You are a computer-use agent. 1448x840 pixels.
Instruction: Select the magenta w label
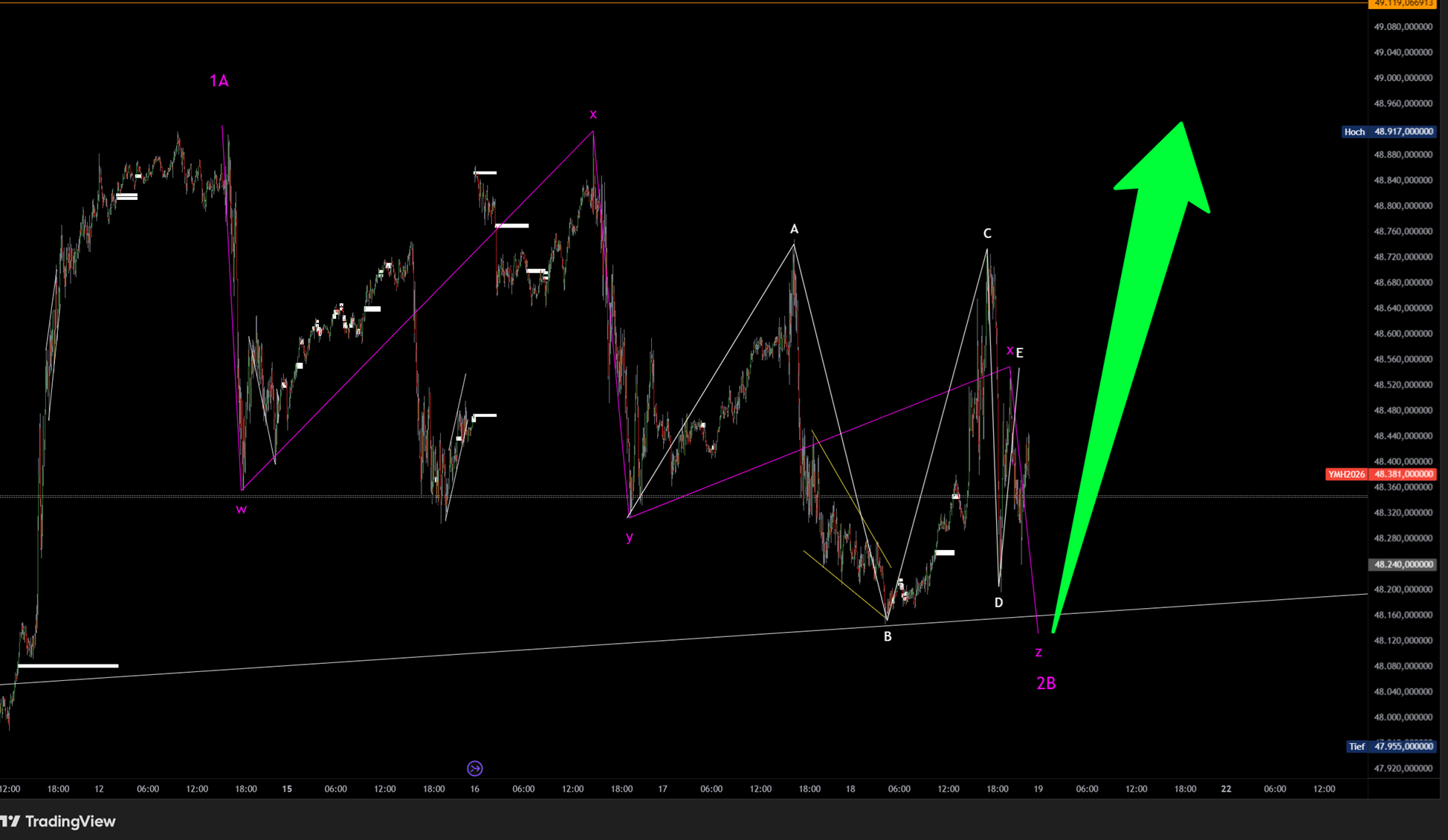pos(241,510)
